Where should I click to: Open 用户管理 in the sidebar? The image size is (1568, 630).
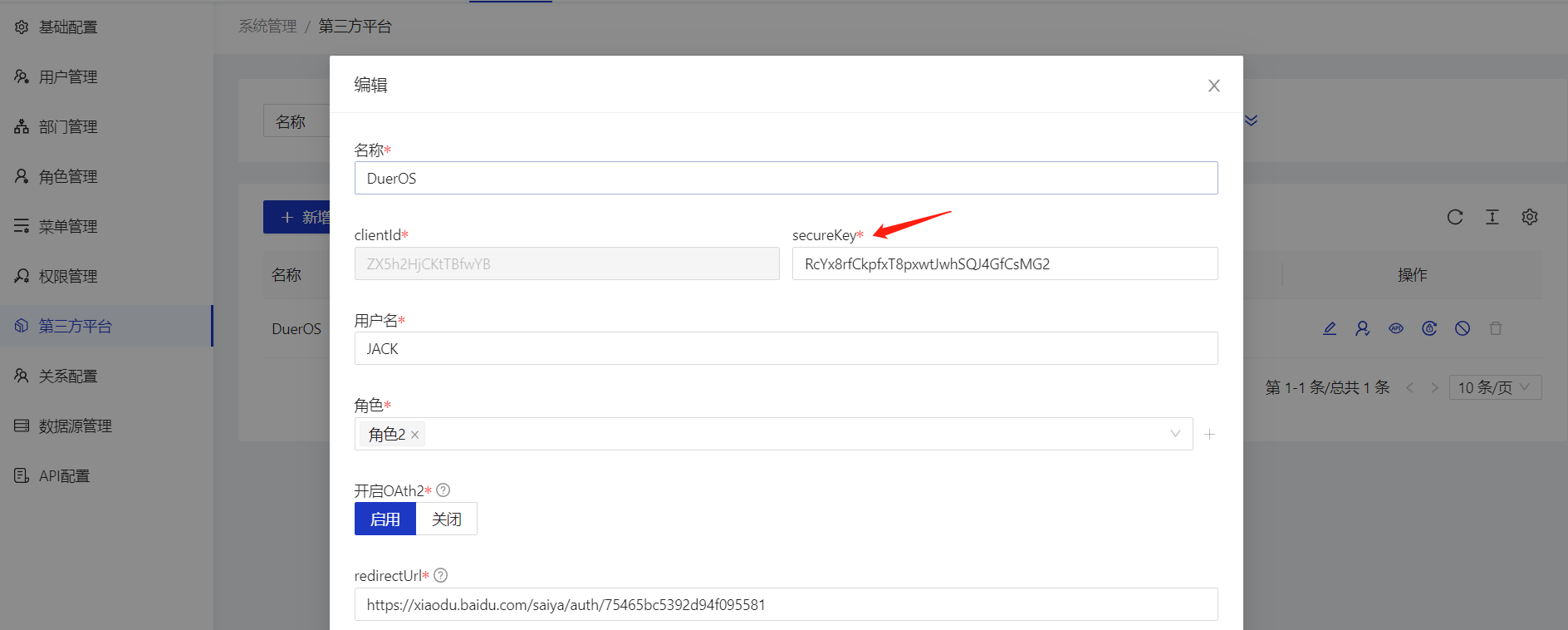[68, 76]
